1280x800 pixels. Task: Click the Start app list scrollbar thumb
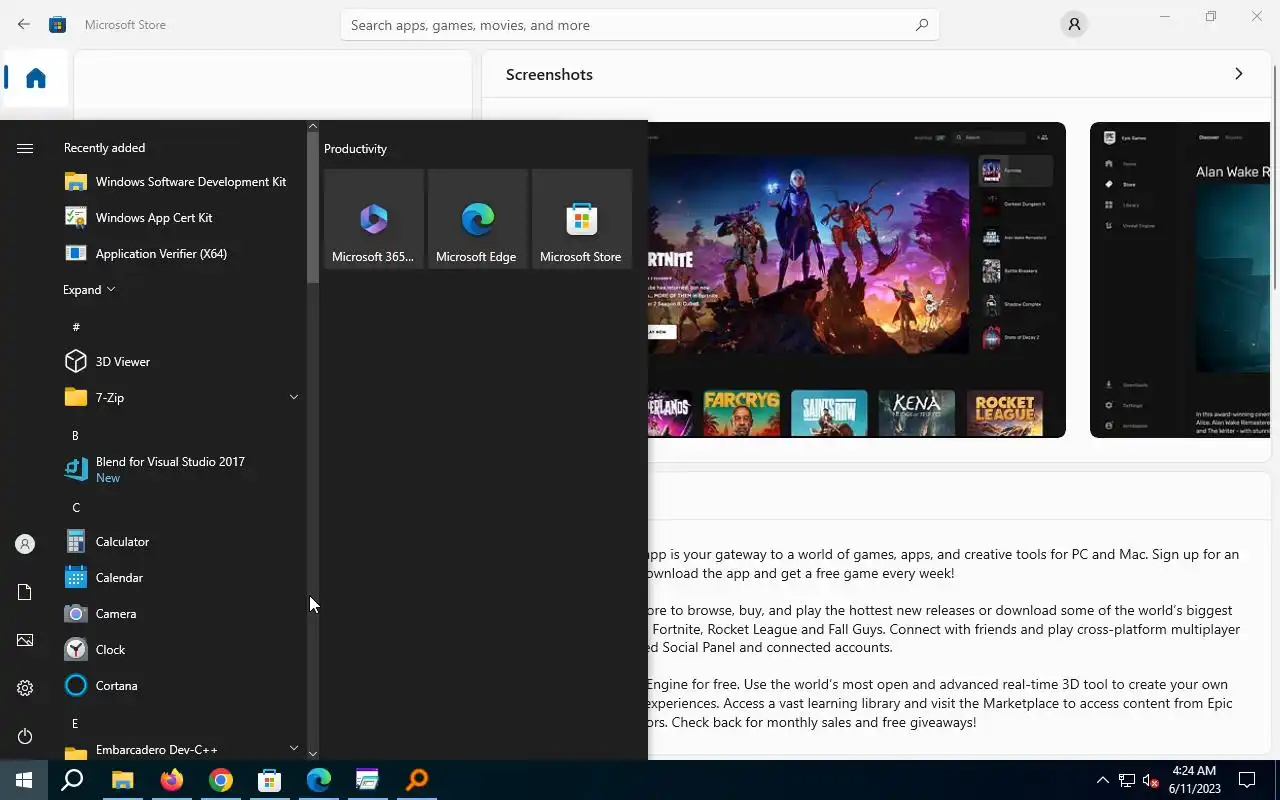point(313,208)
